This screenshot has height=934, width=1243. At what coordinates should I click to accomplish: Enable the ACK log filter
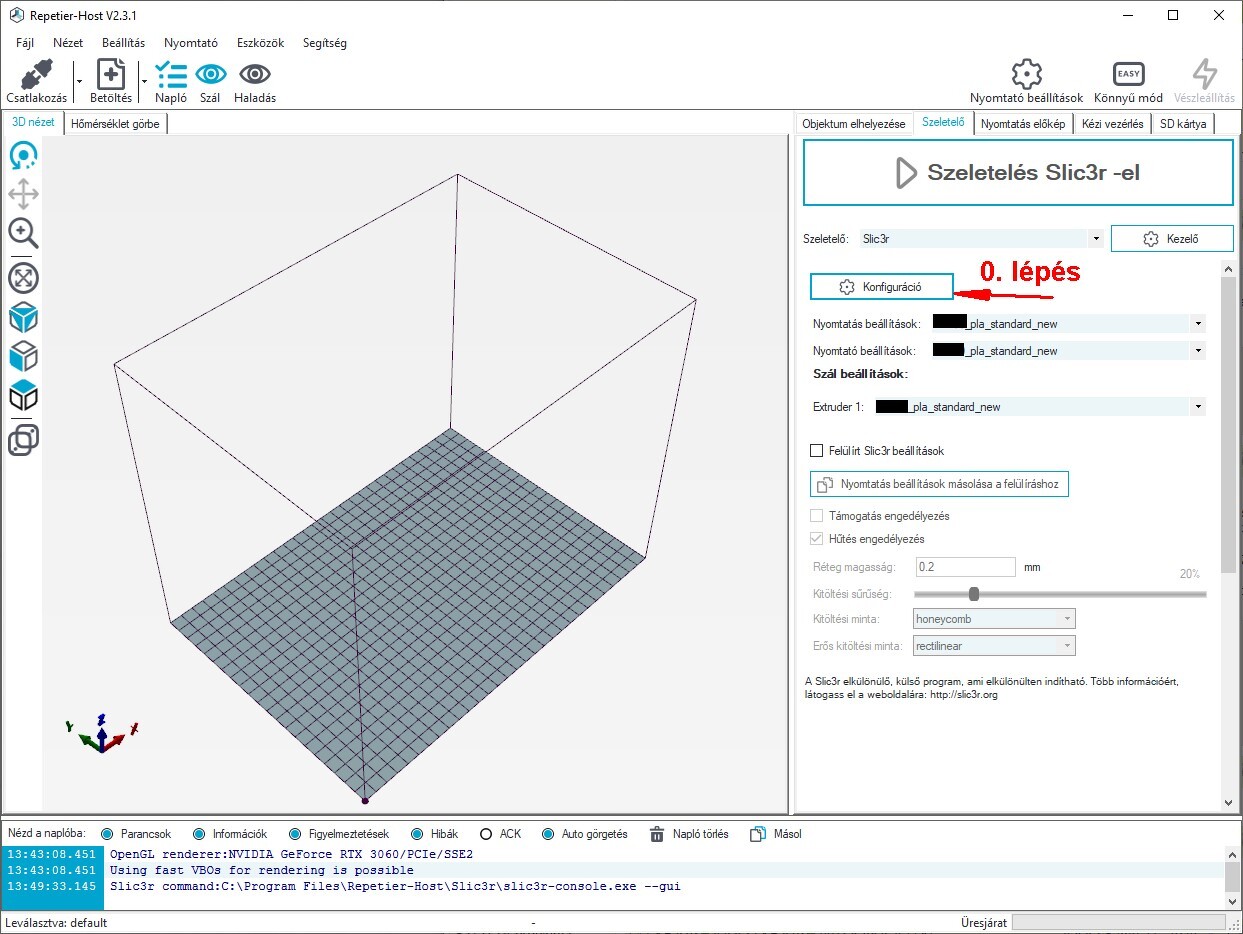pos(486,834)
